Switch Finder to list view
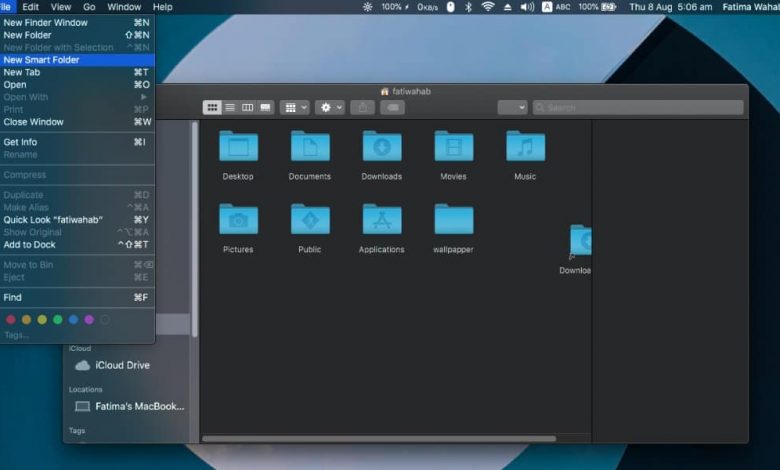This screenshot has height=470, width=780. [x=230, y=107]
